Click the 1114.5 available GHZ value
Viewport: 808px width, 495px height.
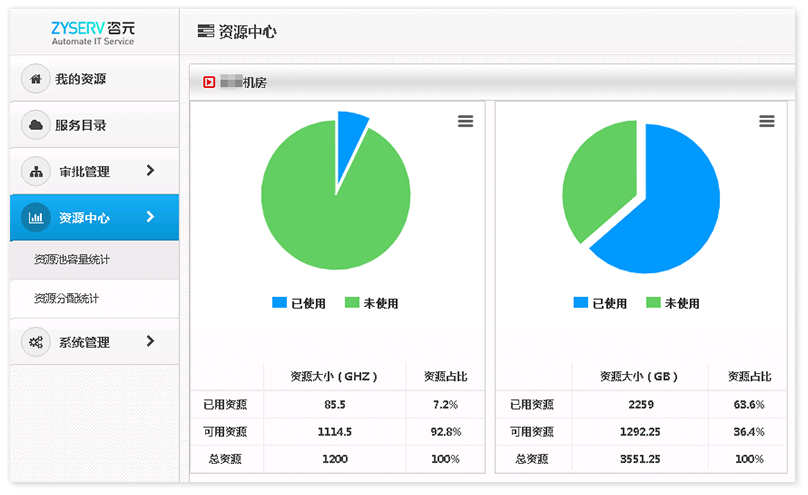335,432
